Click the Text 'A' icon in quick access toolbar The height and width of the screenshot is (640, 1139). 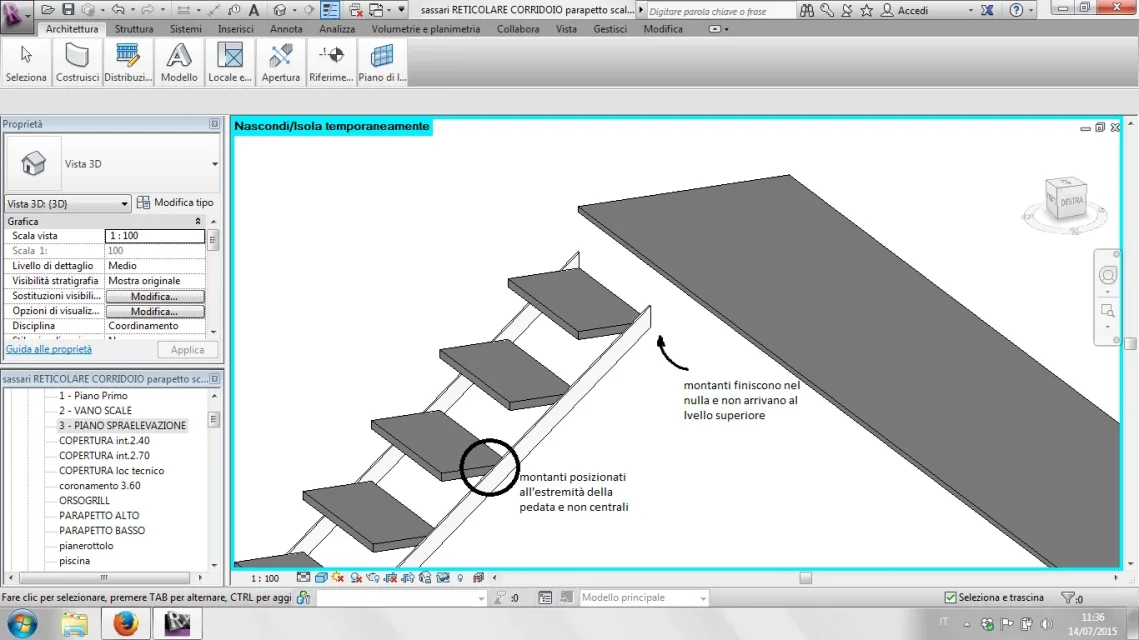(x=254, y=9)
